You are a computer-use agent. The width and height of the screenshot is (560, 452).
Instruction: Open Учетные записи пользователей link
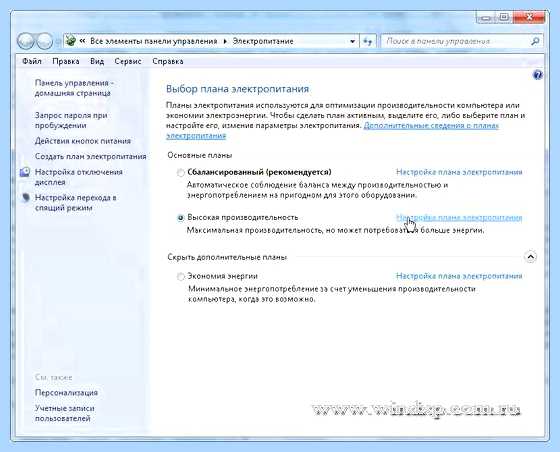tap(65, 413)
